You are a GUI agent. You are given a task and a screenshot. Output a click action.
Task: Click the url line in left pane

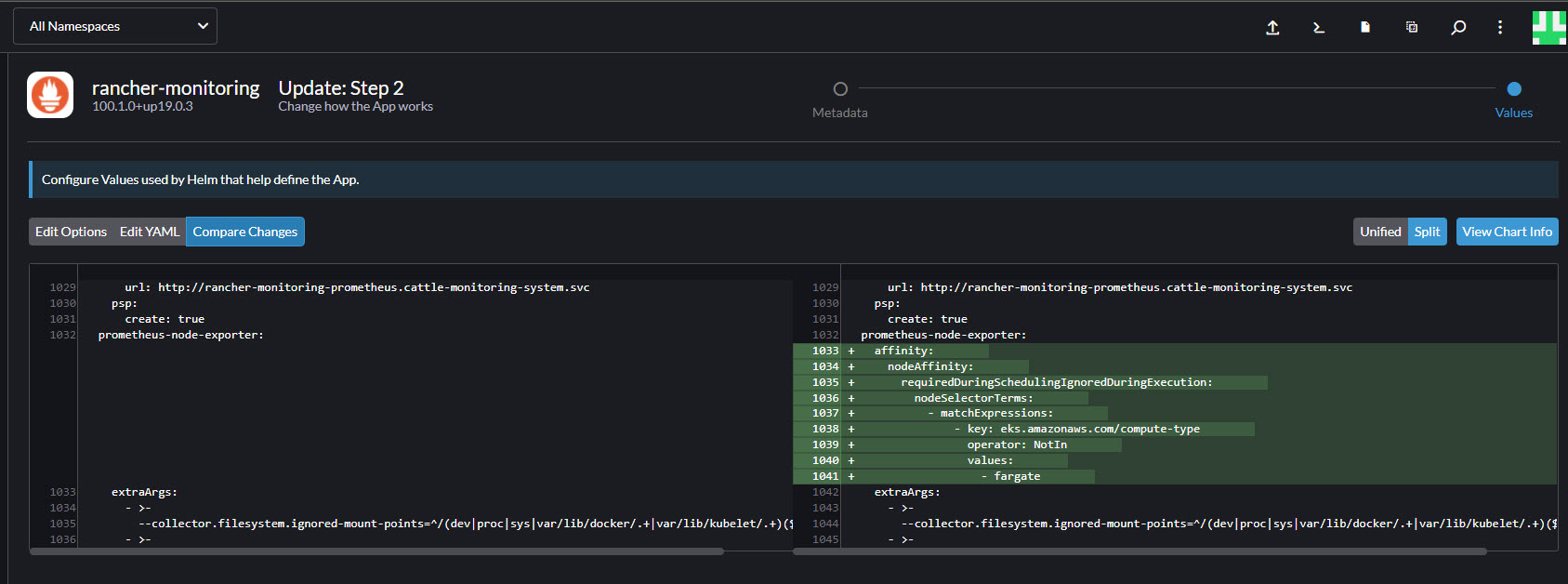click(x=357, y=287)
